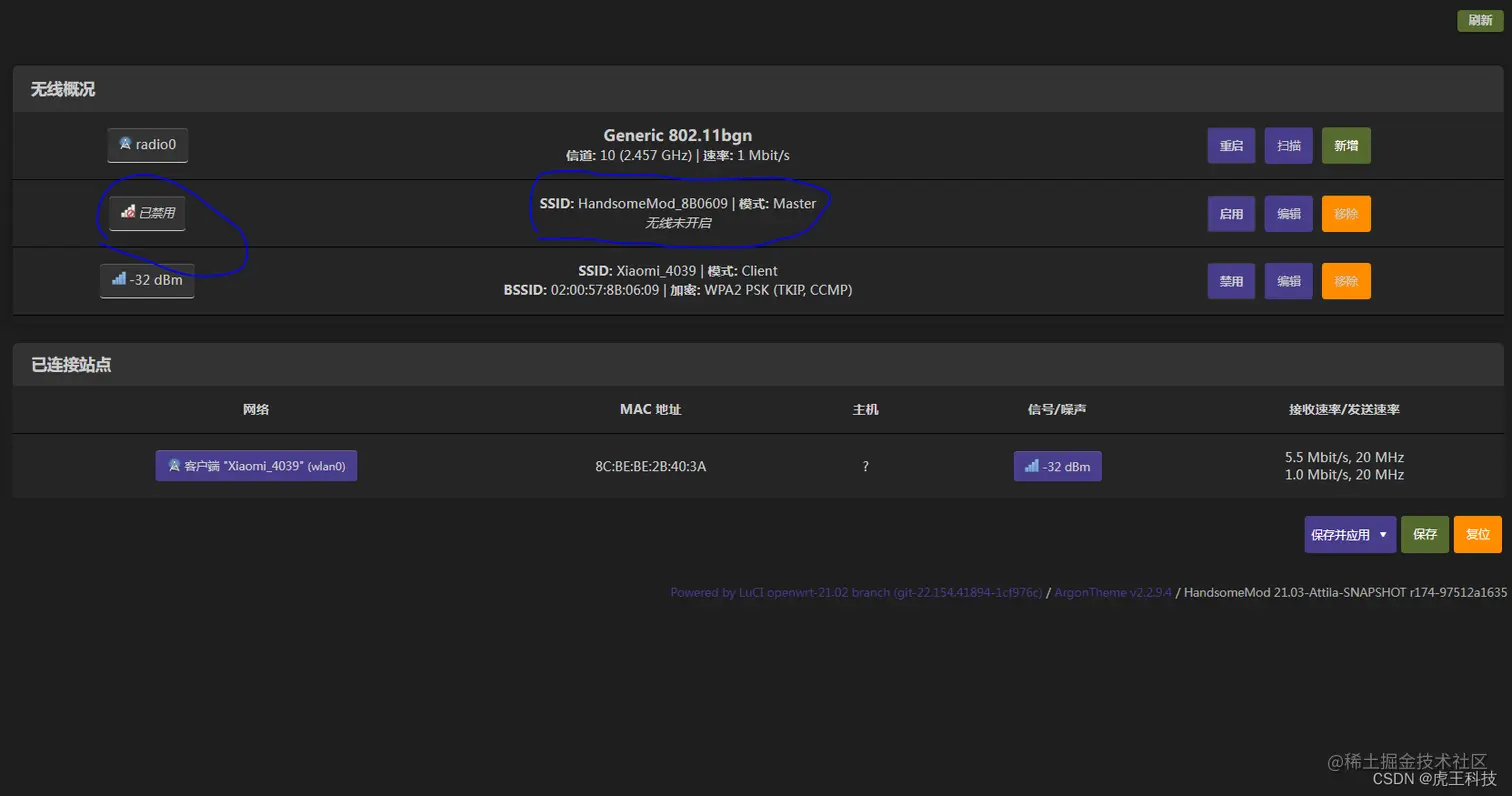Click the green 保存 button
This screenshot has height=796, width=1512.
[1425, 535]
